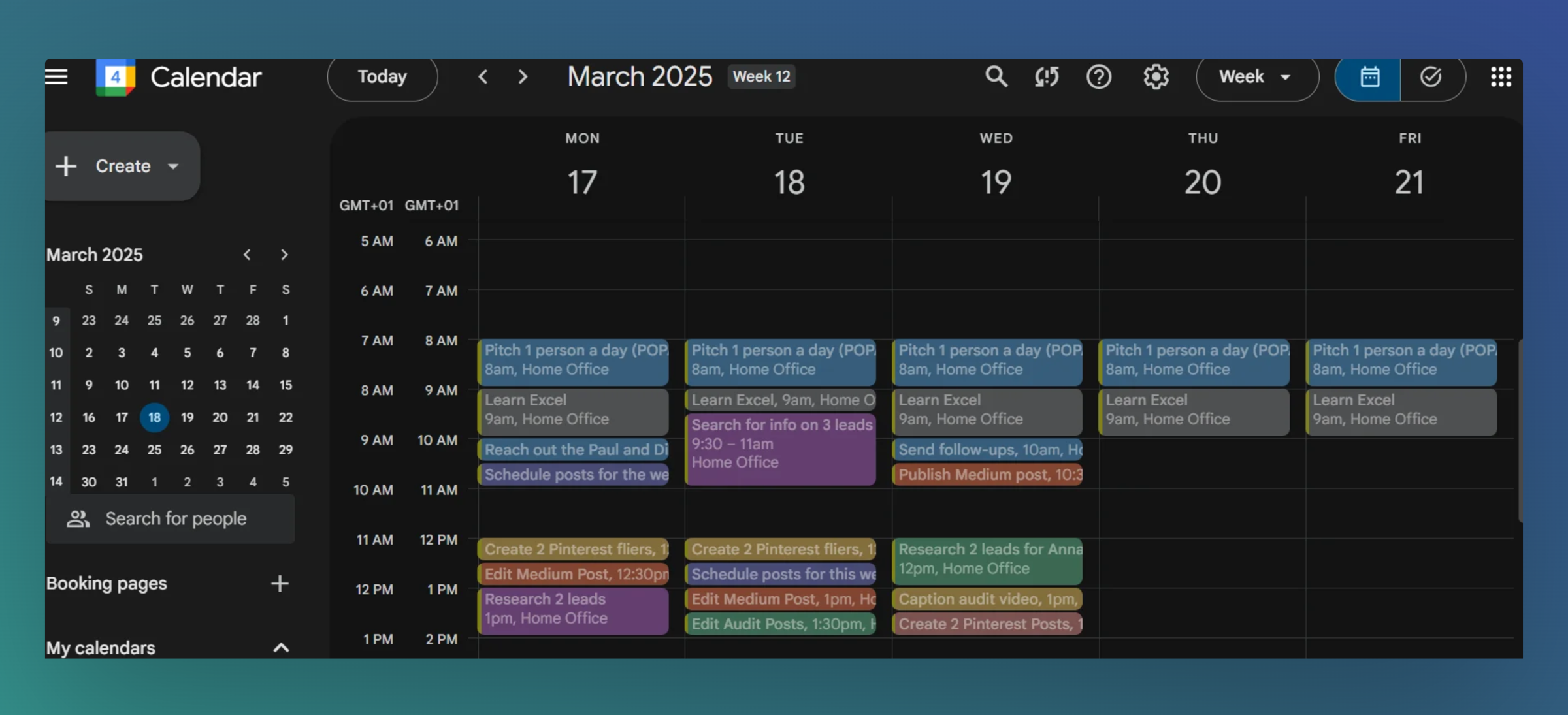Open the help question mark icon
The image size is (1568, 715).
click(1099, 77)
